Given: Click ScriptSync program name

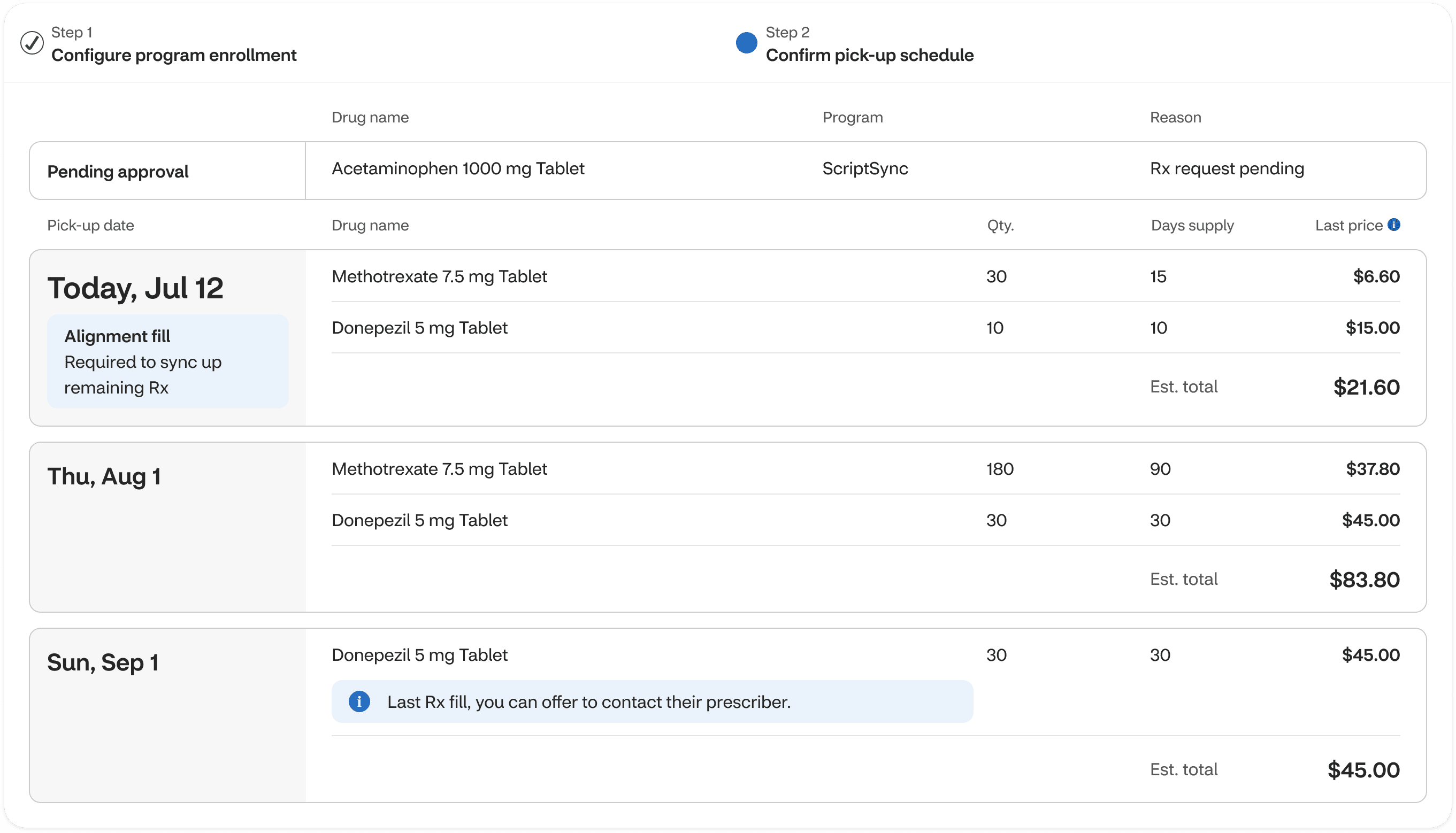Looking at the screenshot, I should coord(865,169).
